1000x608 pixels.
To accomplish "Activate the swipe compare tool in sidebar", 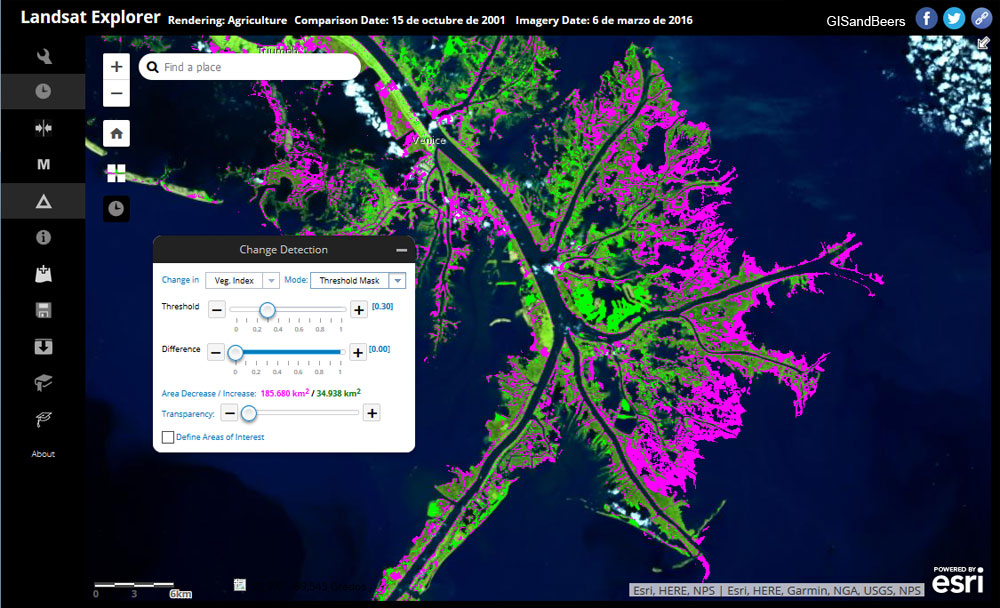I will [43, 128].
